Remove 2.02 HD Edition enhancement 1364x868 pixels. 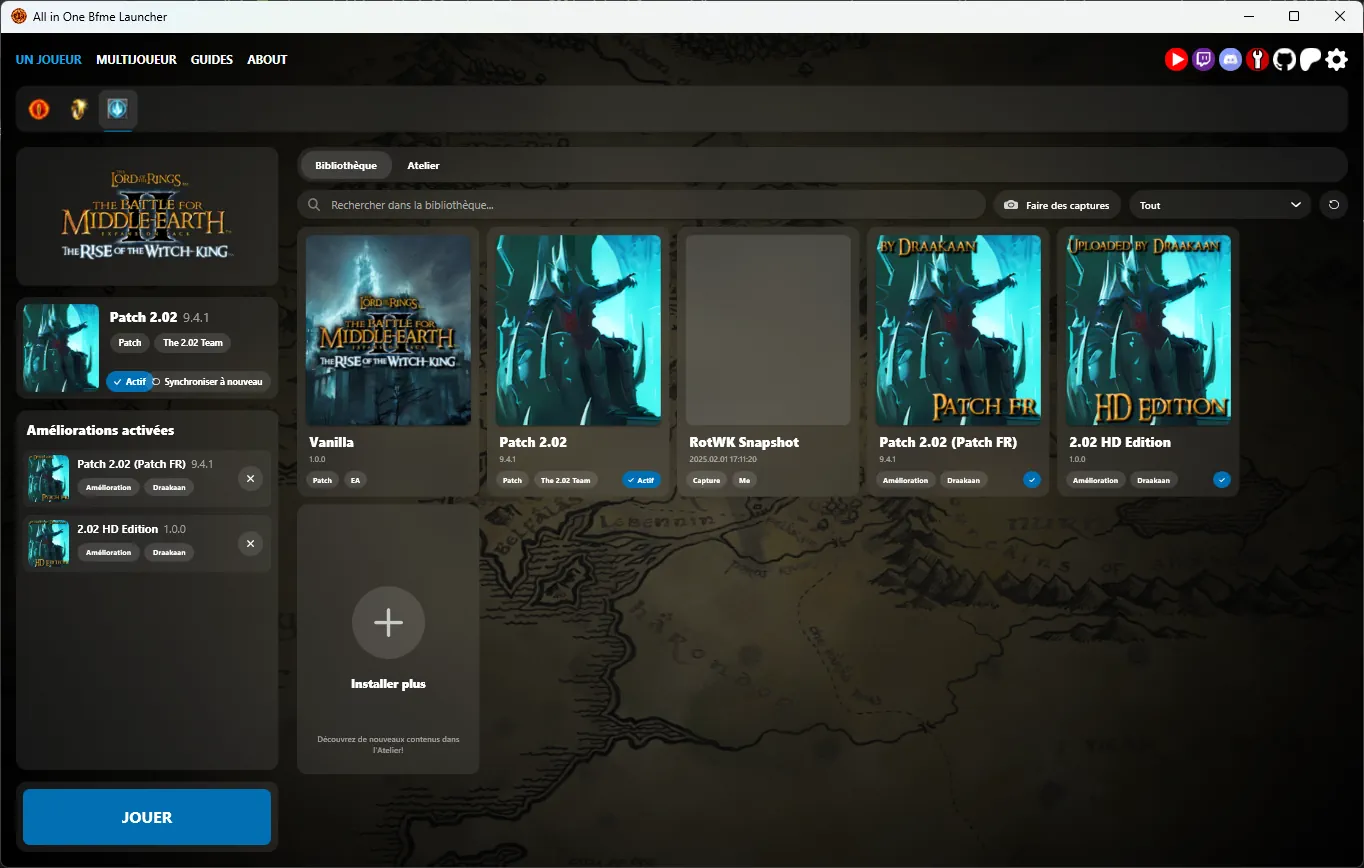click(250, 544)
